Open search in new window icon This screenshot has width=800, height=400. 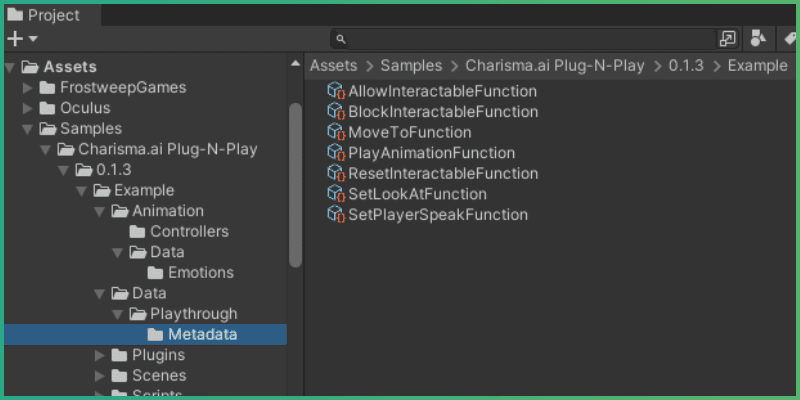point(727,39)
